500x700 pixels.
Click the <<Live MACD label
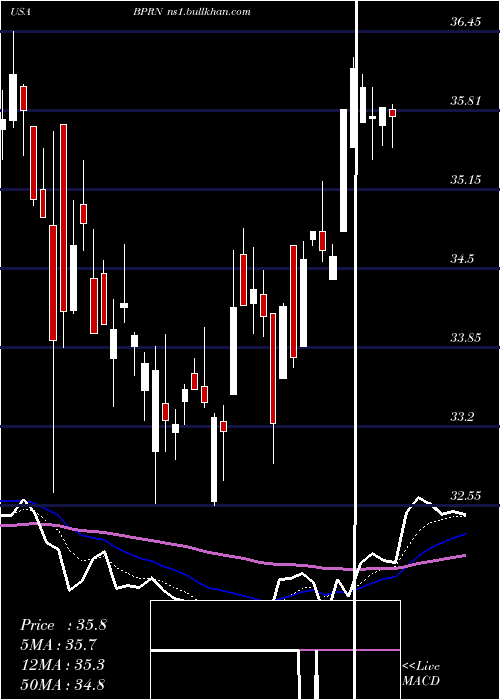[421, 674]
